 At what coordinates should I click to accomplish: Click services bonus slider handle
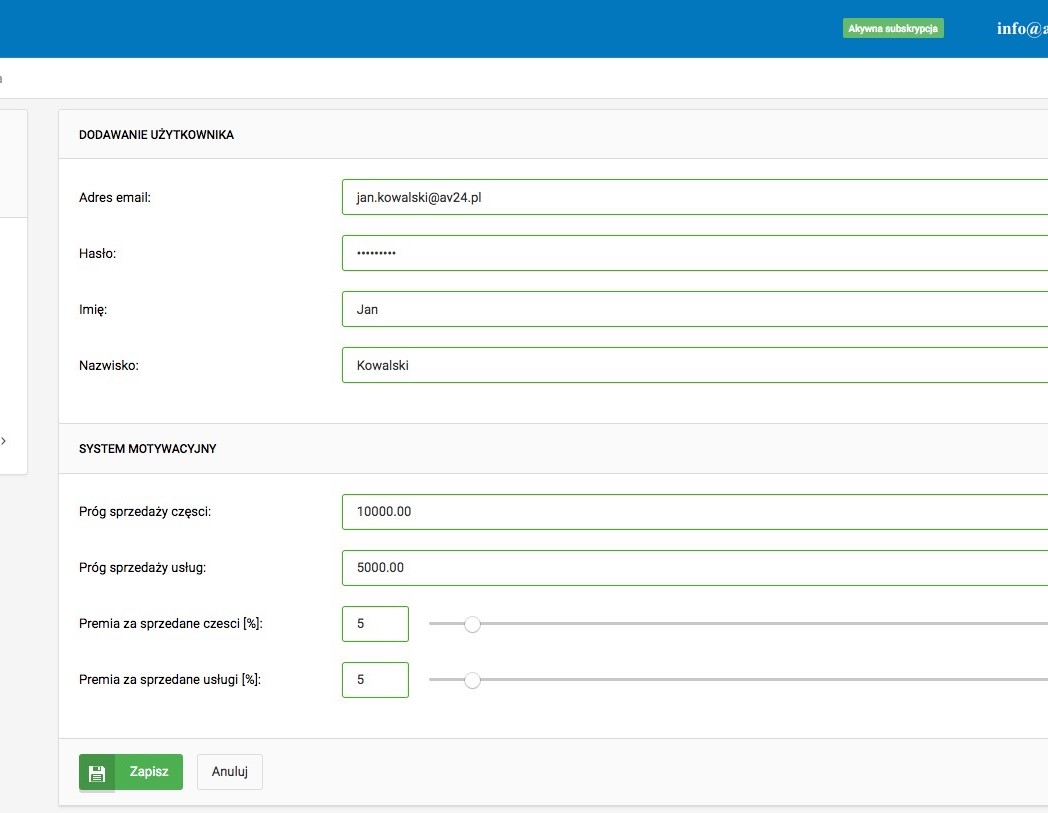coord(473,680)
